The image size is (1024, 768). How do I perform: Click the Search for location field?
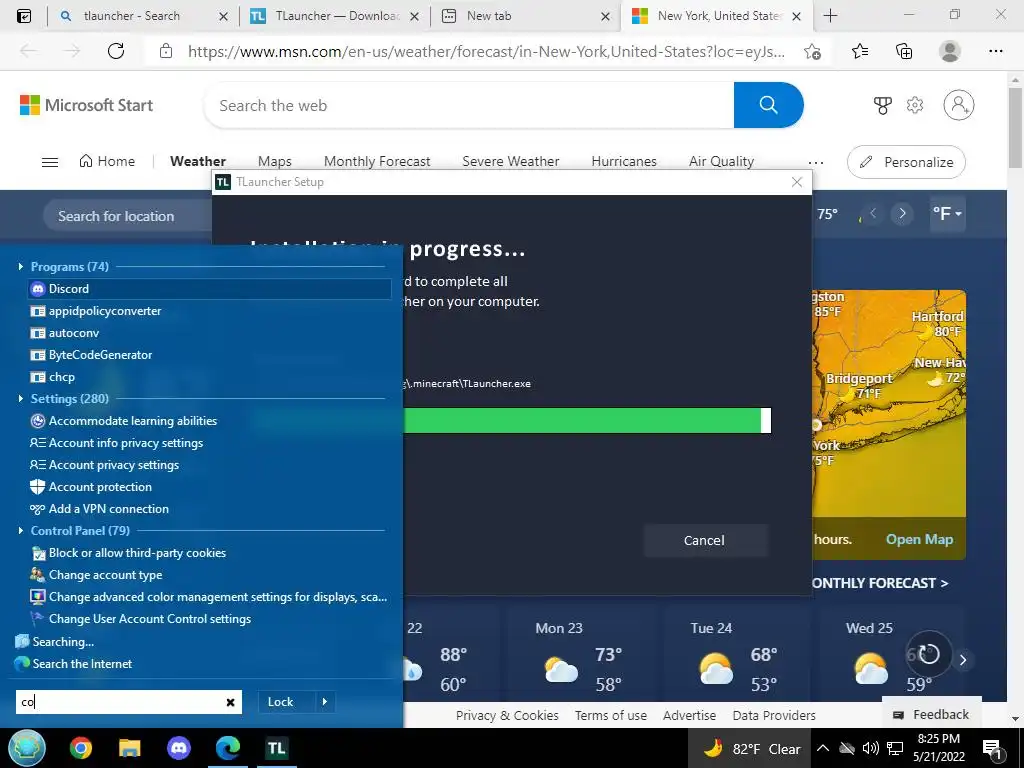coord(127,216)
